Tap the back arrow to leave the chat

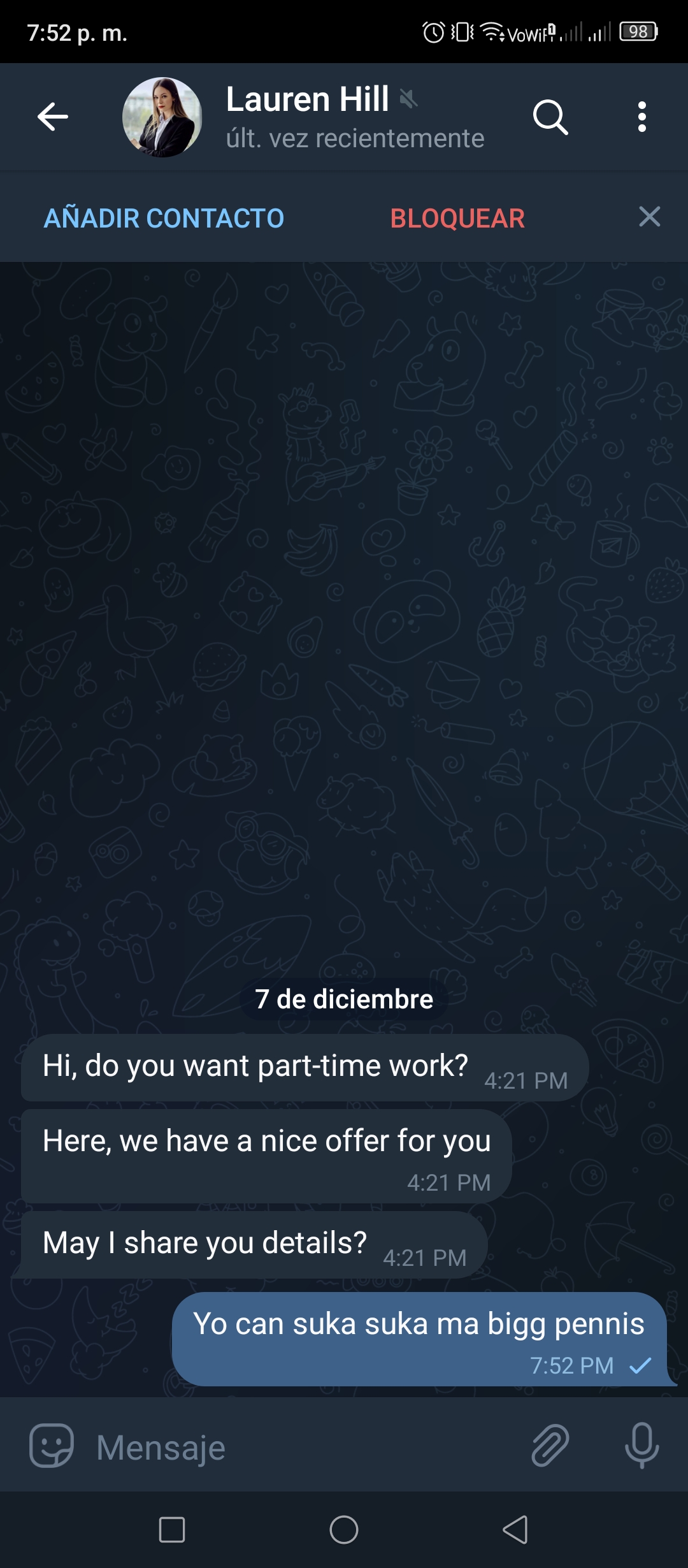pos(52,117)
